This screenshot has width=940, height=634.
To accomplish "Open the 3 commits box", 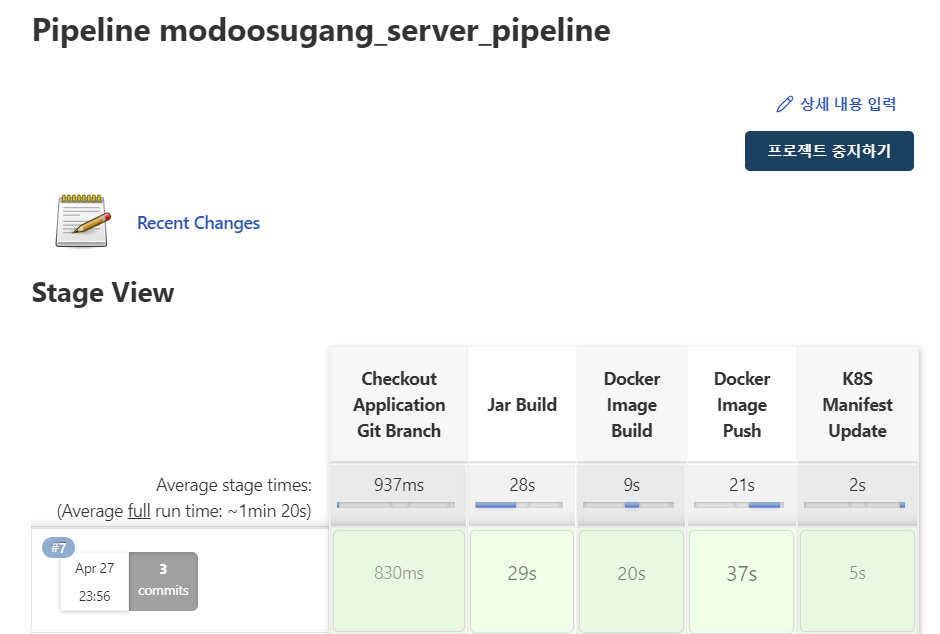I will click(x=163, y=581).
